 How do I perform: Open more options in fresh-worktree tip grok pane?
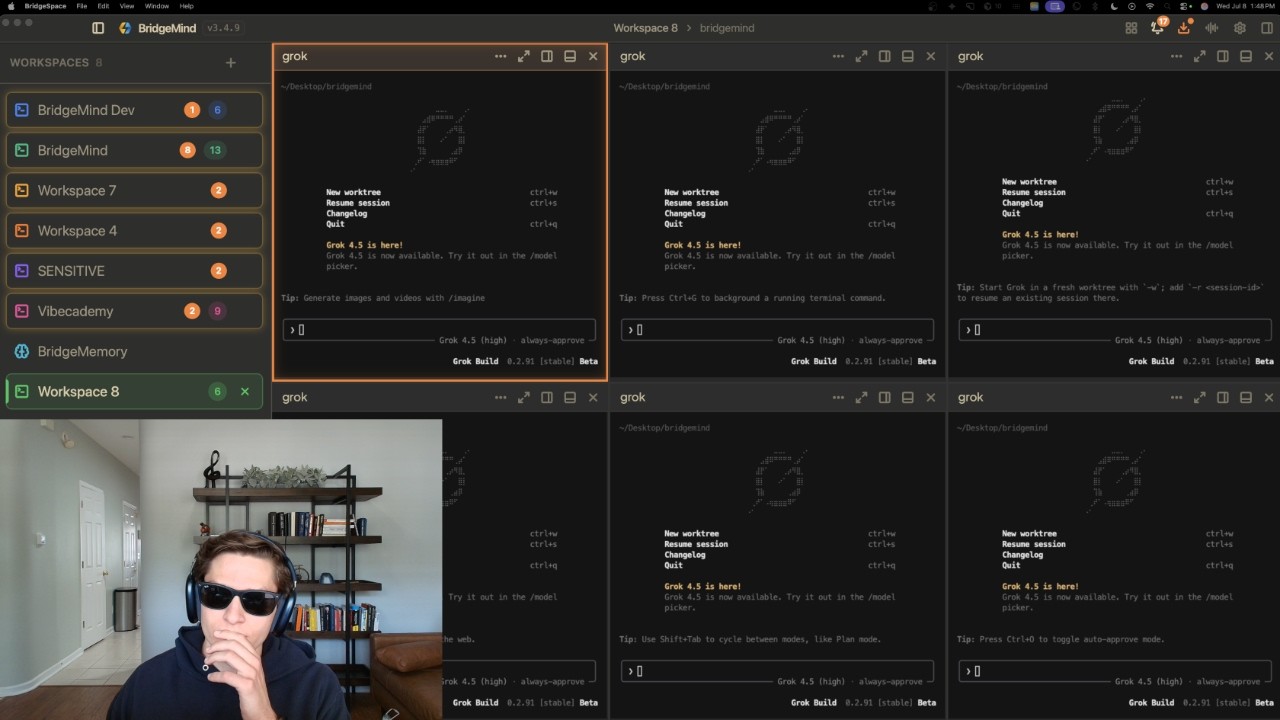(1176, 56)
